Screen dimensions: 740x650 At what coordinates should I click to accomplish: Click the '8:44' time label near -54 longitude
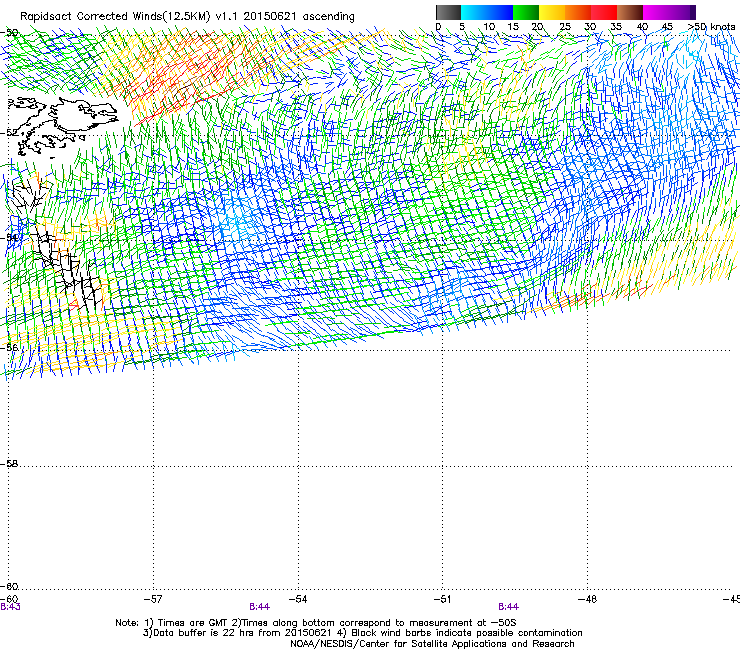(260, 607)
